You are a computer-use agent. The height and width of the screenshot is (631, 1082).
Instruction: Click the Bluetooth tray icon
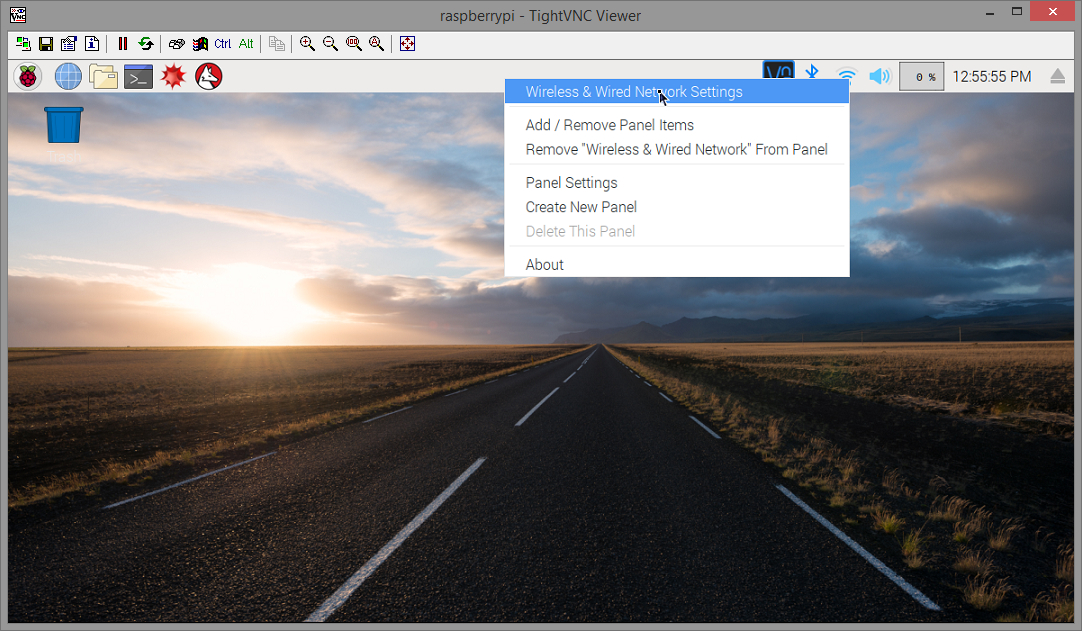812,72
